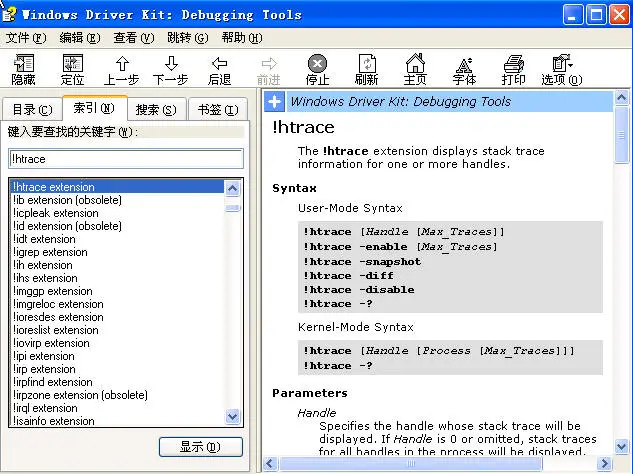Image resolution: width=633 pixels, height=474 pixels.
Task: Open the 编辑(E) menu
Action: (x=80, y=38)
